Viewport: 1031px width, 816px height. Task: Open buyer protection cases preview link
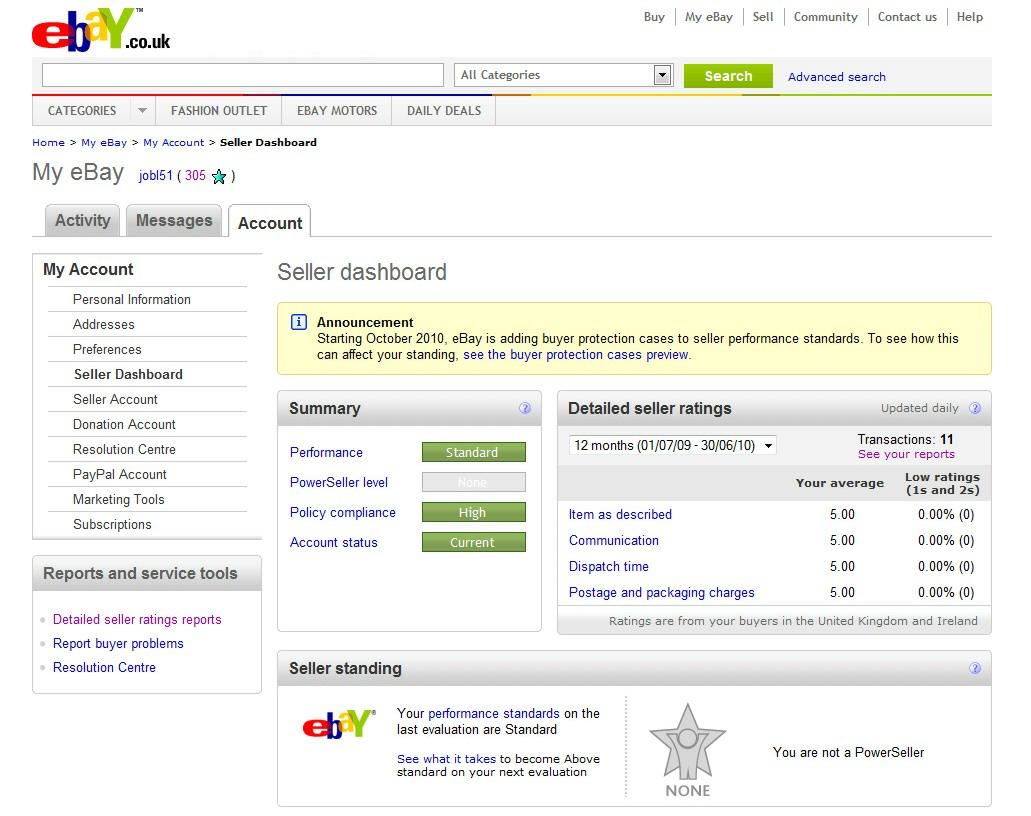point(575,355)
